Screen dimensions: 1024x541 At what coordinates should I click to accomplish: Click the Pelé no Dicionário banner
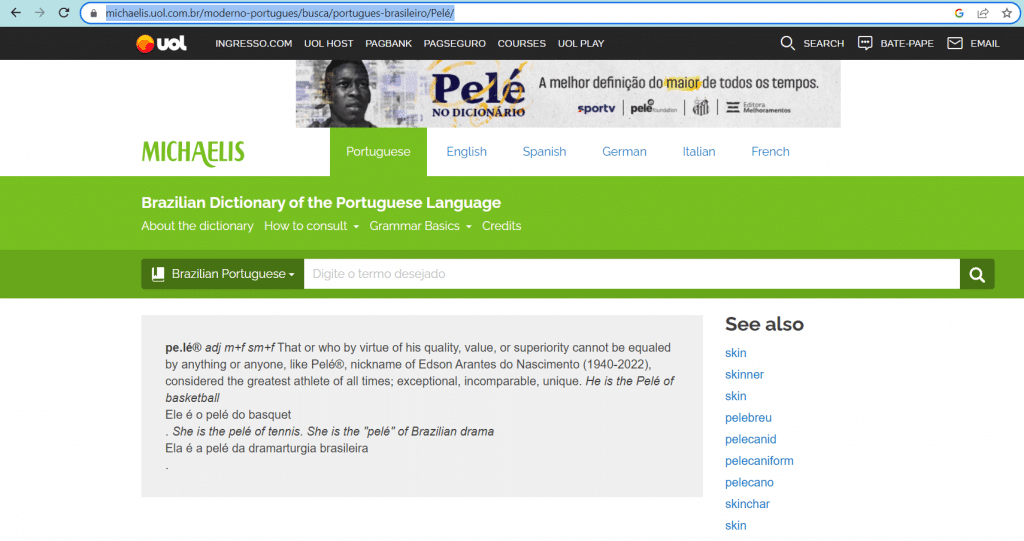coord(568,94)
